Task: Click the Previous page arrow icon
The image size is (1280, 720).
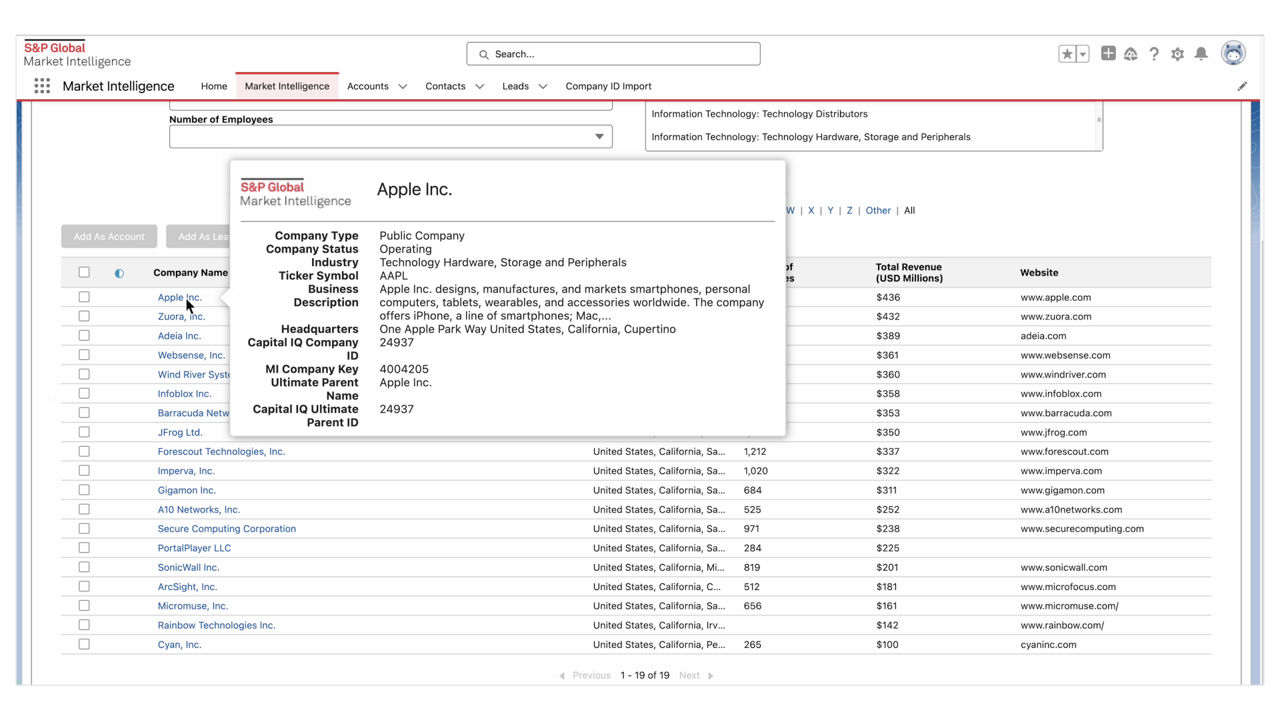Action: 561,676
